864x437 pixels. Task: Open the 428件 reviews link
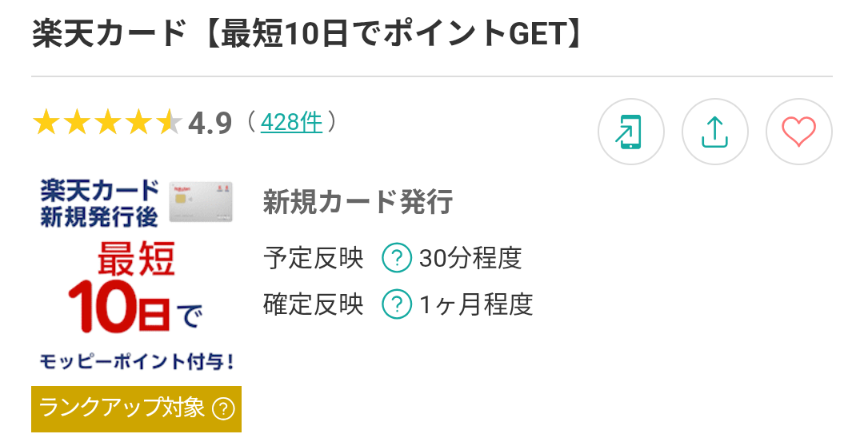291,122
